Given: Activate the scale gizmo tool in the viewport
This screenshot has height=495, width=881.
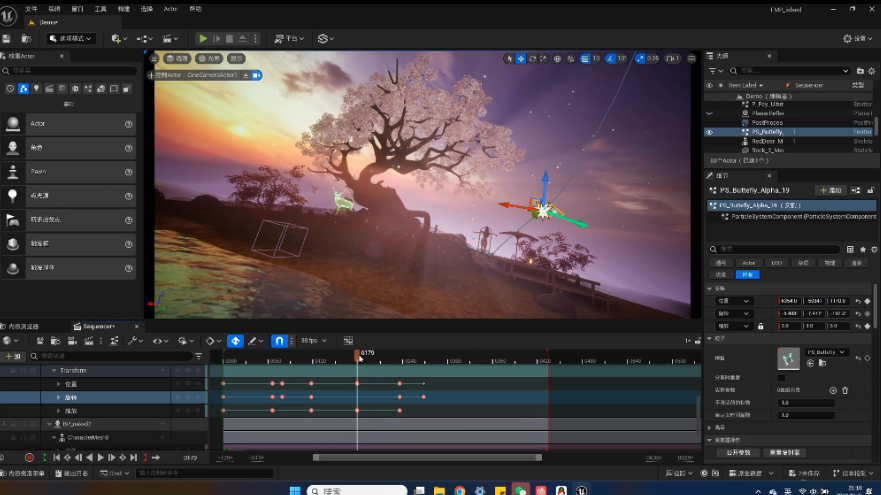Looking at the screenshot, I should click(x=543, y=58).
